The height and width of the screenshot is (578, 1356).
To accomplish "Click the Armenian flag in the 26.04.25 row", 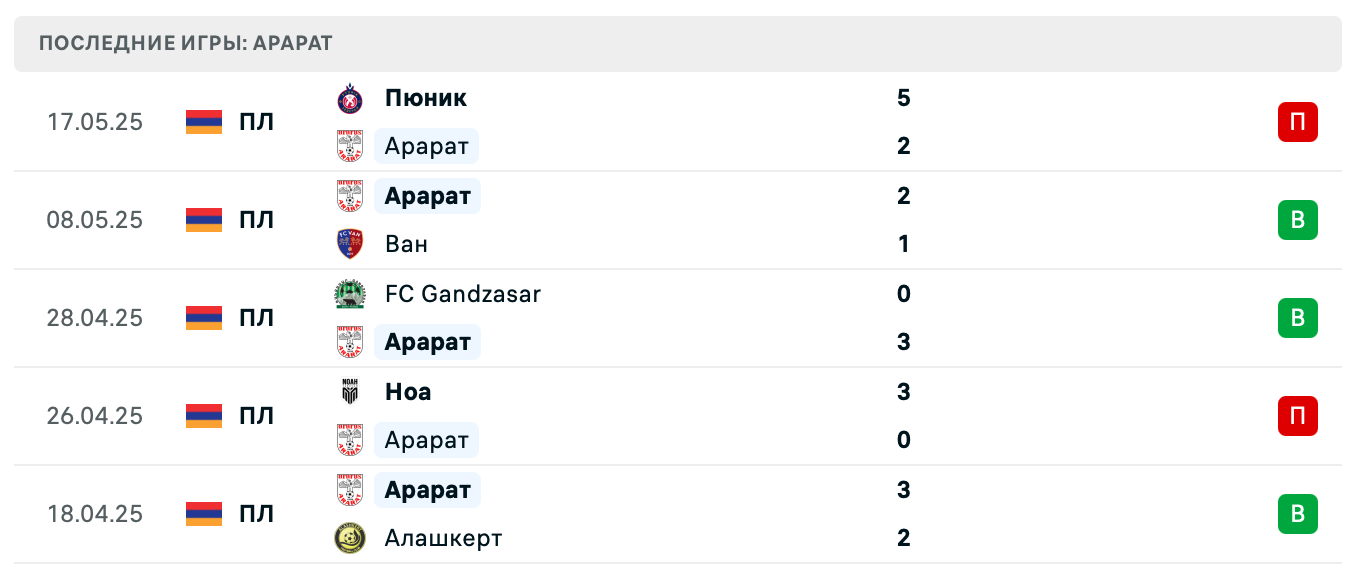I will (203, 416).
